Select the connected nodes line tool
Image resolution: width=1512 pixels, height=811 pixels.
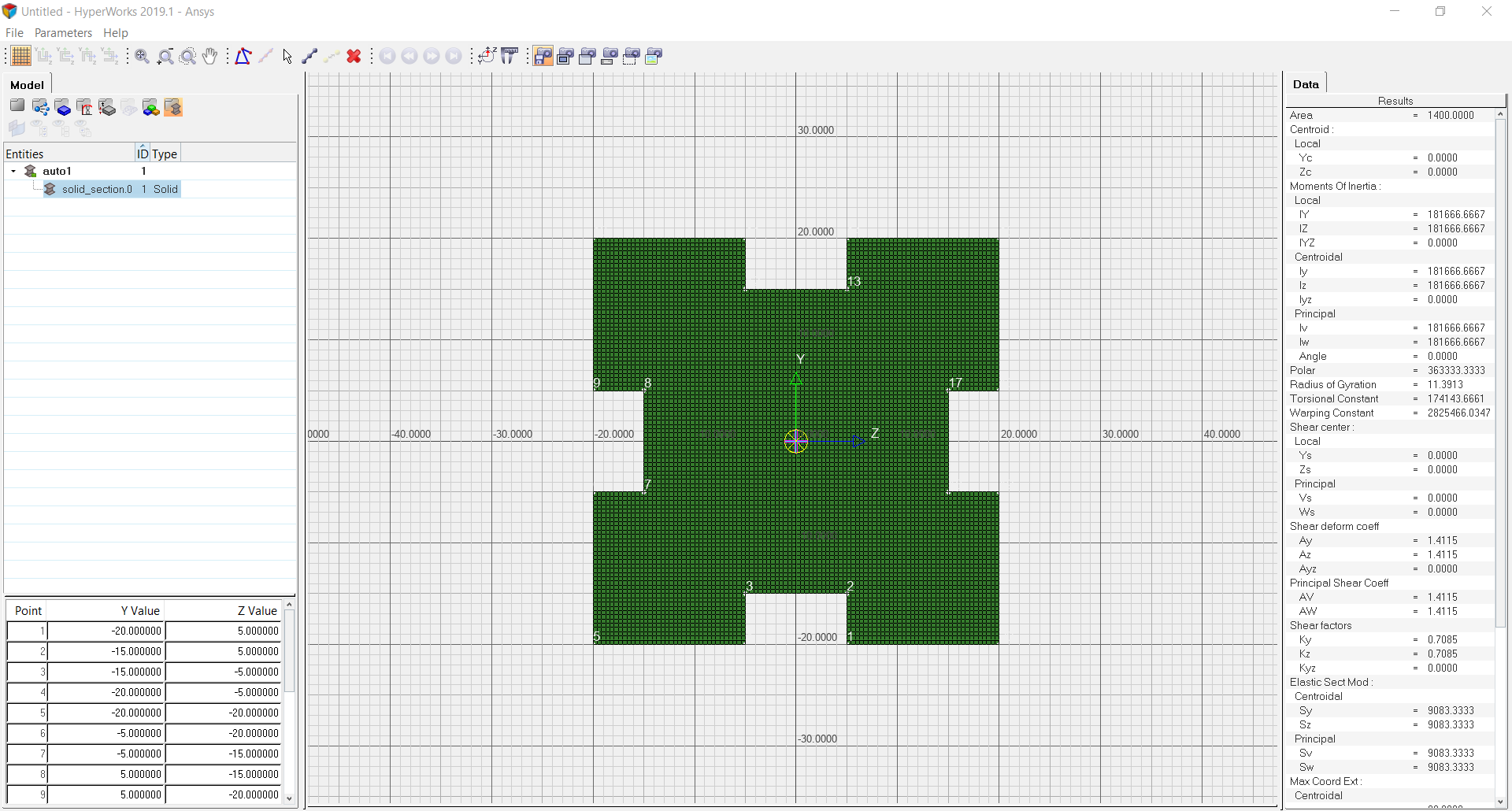(309, 56)
